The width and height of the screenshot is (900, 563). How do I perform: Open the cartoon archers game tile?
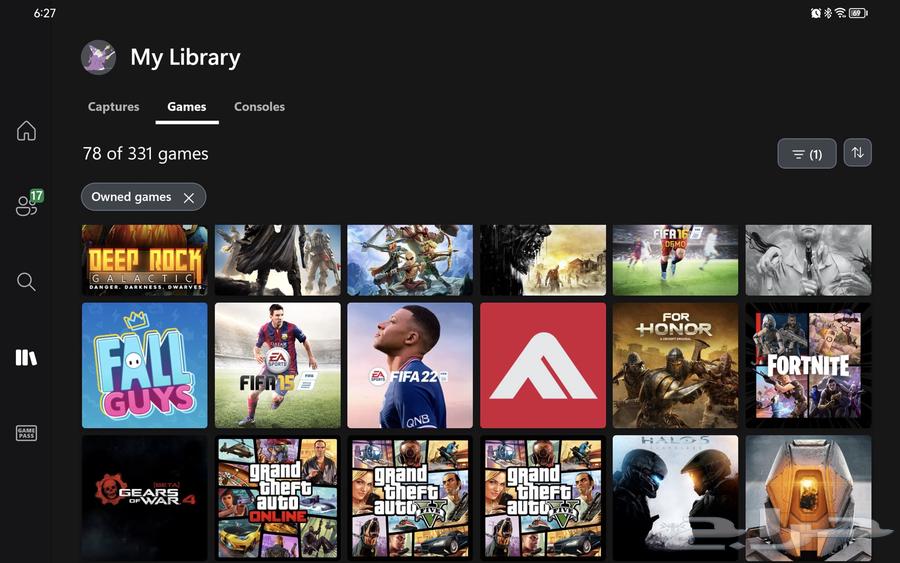tap(410, 260)
